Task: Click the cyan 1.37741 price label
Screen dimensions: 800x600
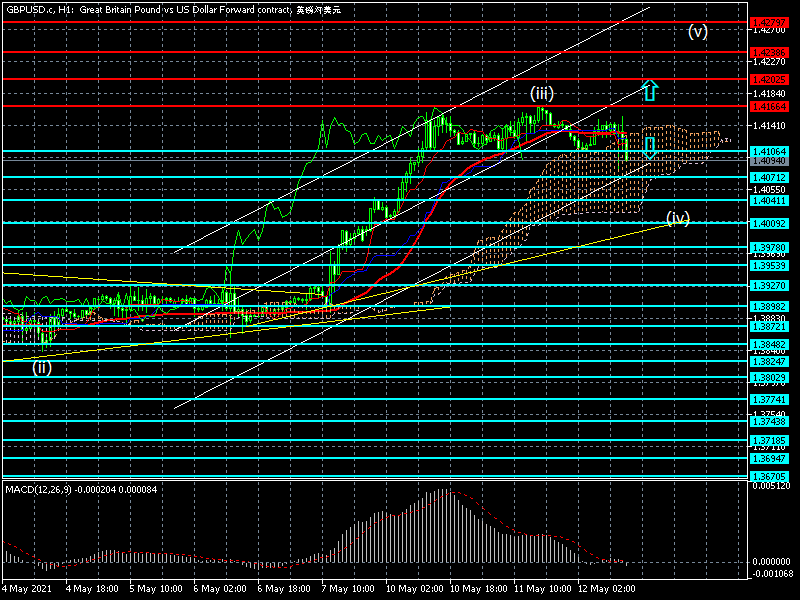Action: coord(769,399)
